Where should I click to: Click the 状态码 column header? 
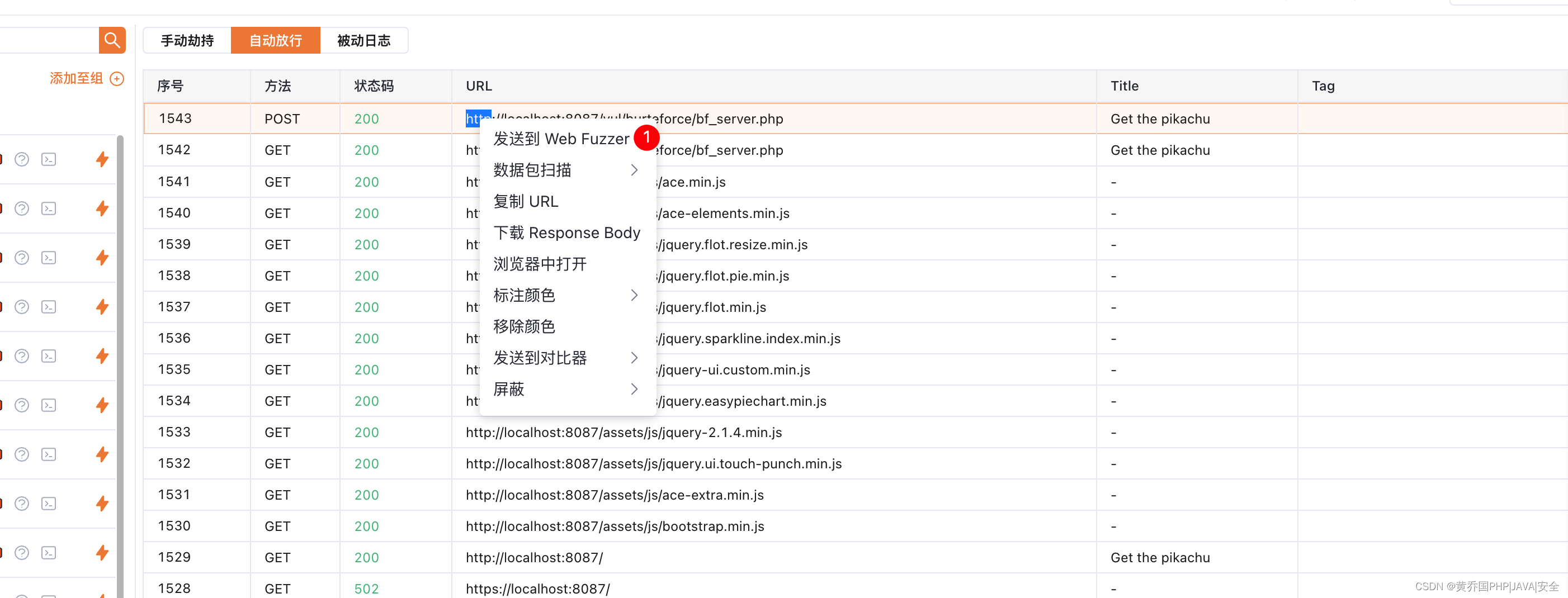(x=396, y=86)
